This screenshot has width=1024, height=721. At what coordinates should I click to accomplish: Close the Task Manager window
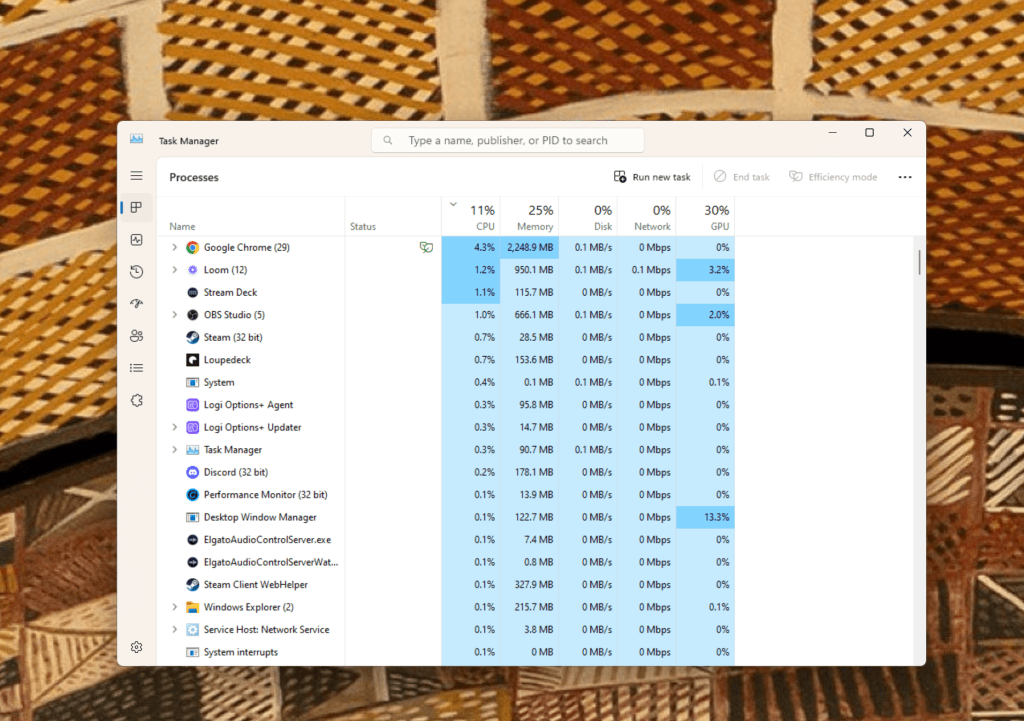[907, 133]
